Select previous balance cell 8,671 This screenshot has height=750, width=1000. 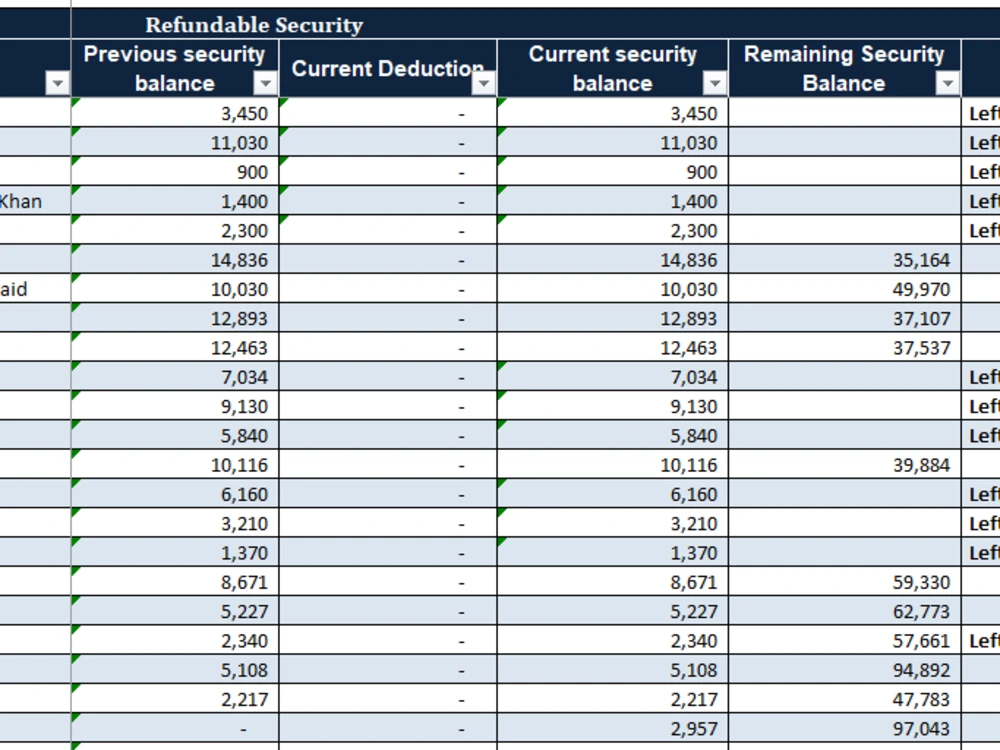(175, 582)
